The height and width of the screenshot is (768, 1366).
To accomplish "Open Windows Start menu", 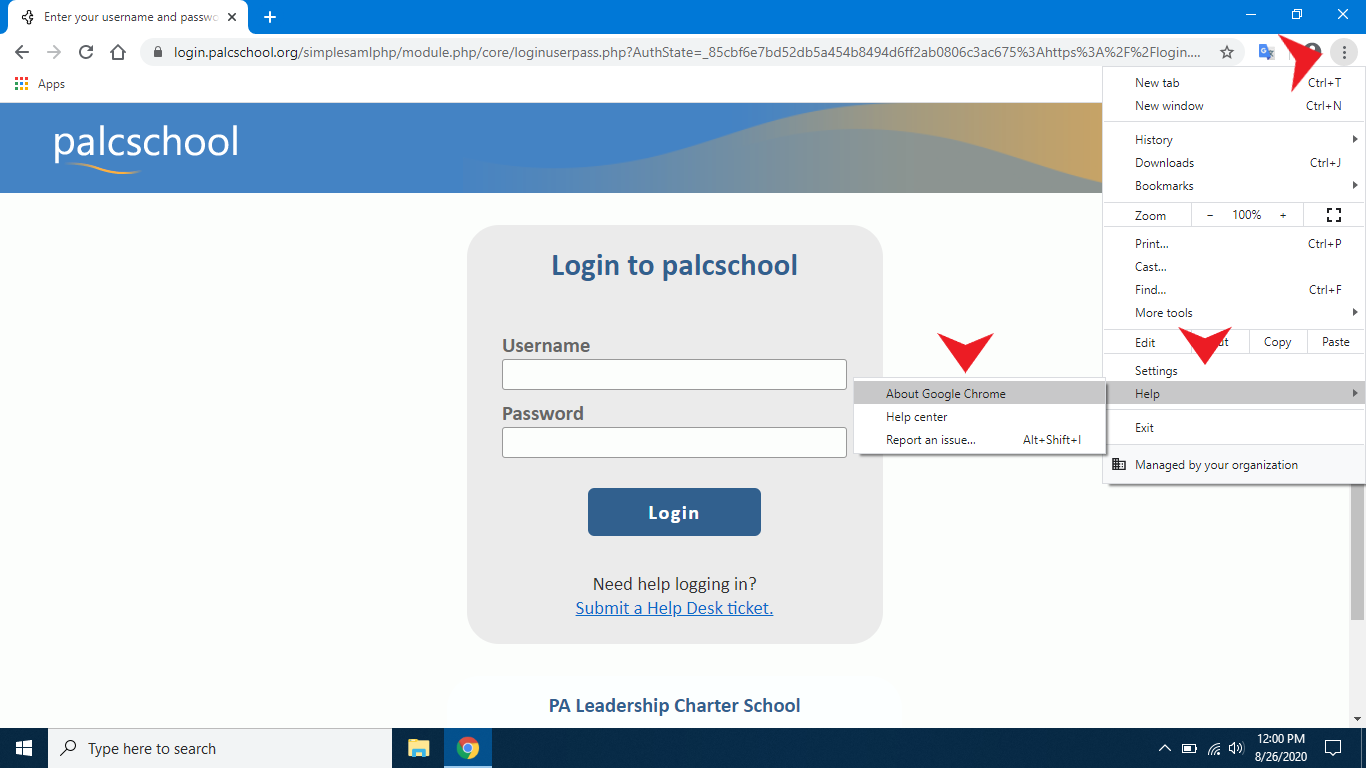I will 24,748.
